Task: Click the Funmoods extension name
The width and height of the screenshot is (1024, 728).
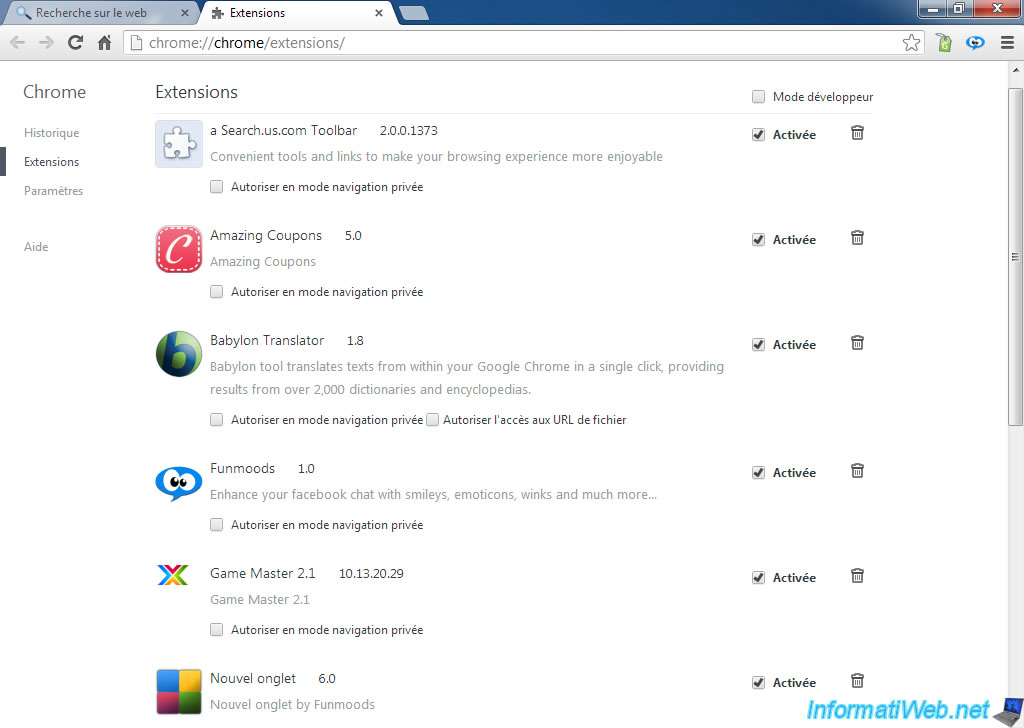Action: point(242,469)
